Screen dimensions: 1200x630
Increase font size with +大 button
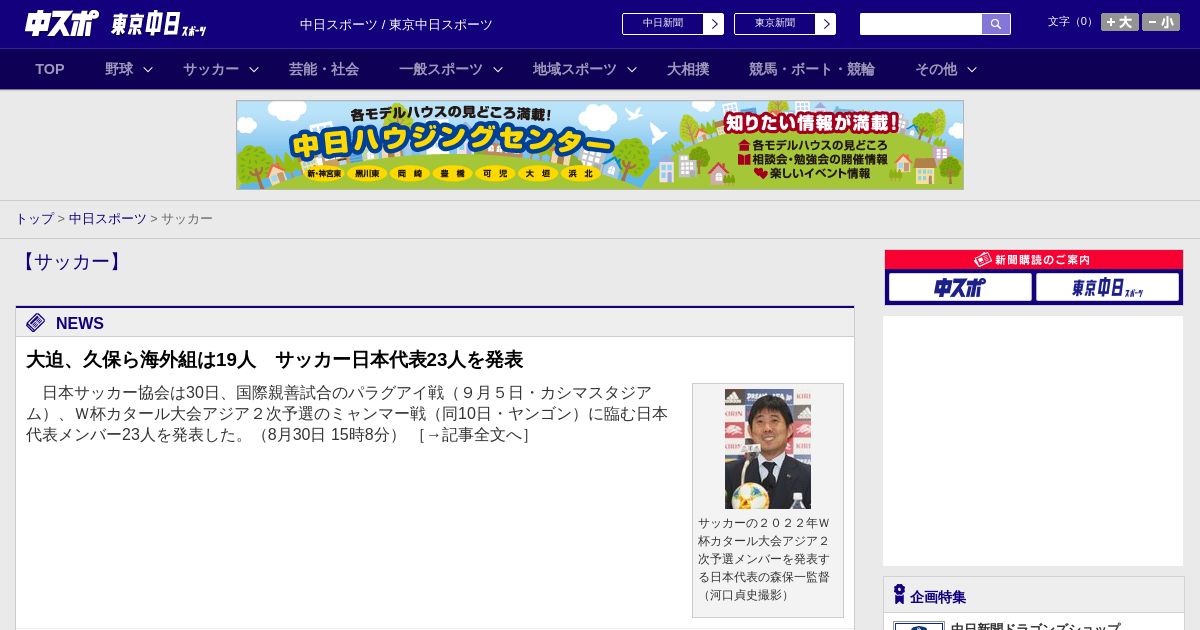coord(1120,22)
